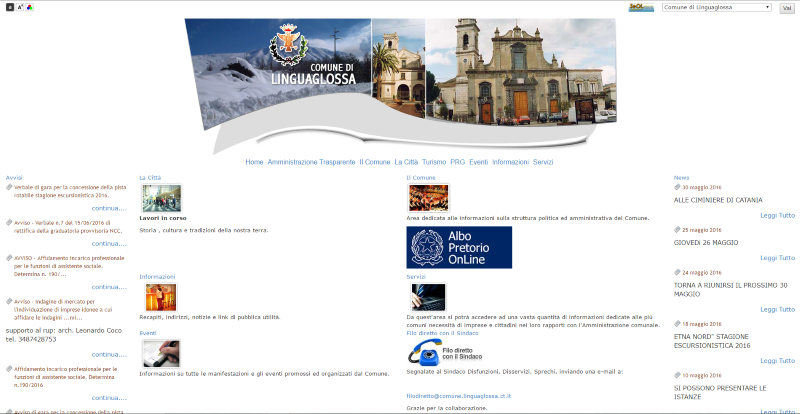Click the text 'Storia , cultura e tradizioni della nostra terra.'
This screenshot has height=414, width=800.
204,230
